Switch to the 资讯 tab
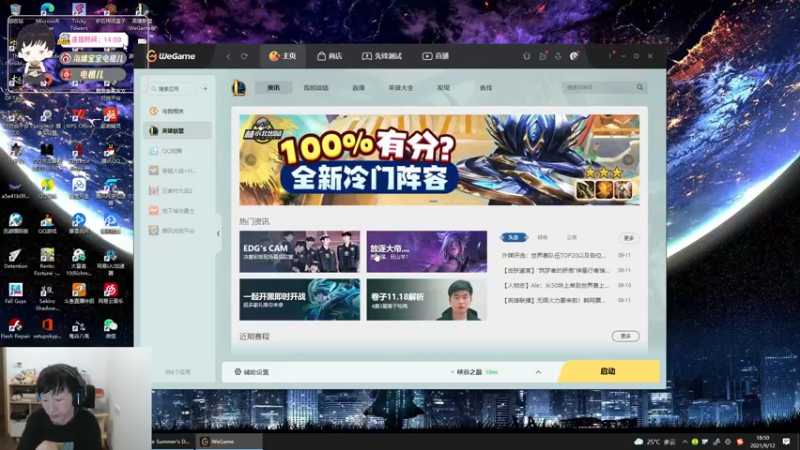The height and width of the screenshot is (450, 800). tap(273, 88)
